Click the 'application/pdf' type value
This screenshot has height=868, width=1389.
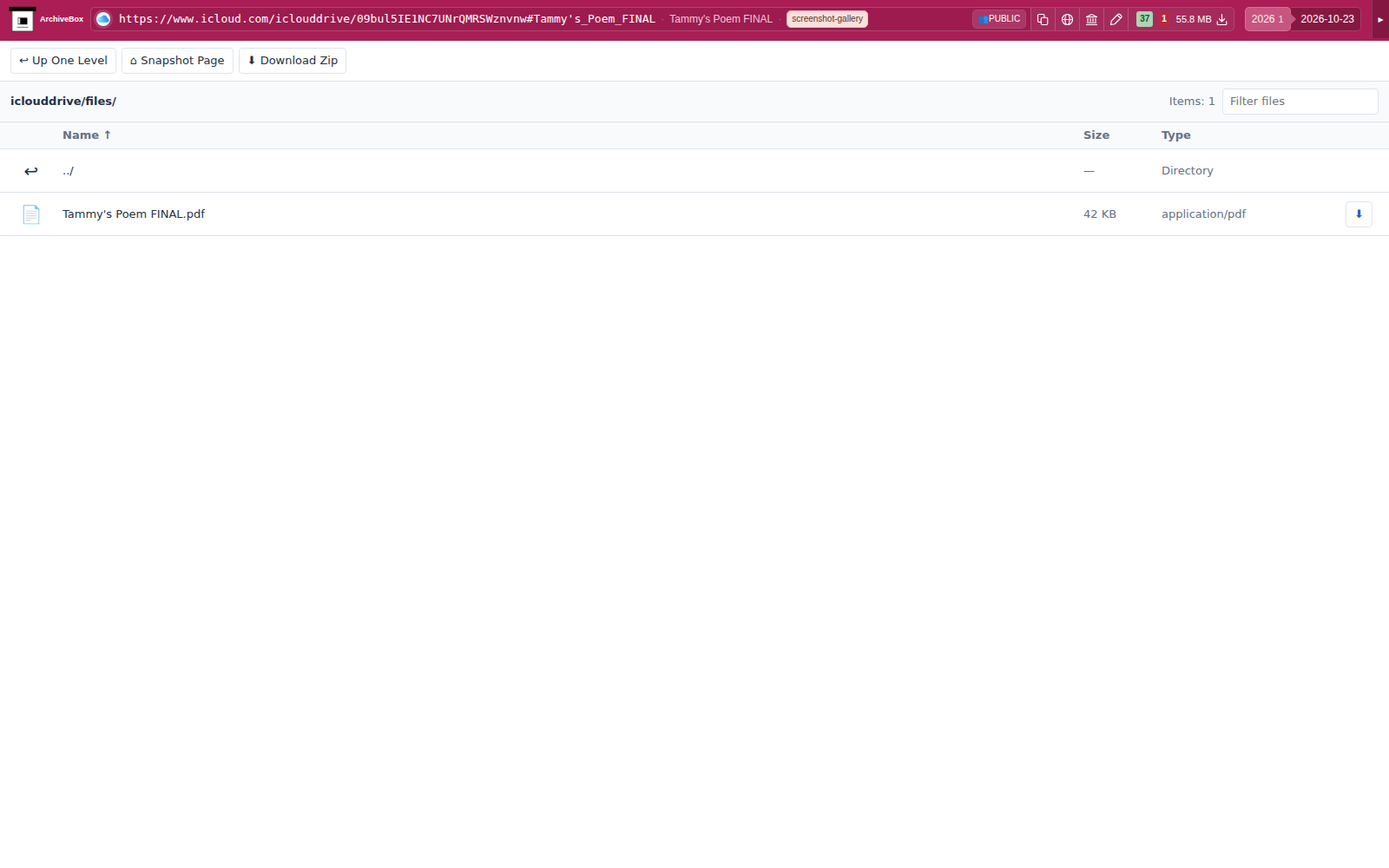(x=1203, y=214)
